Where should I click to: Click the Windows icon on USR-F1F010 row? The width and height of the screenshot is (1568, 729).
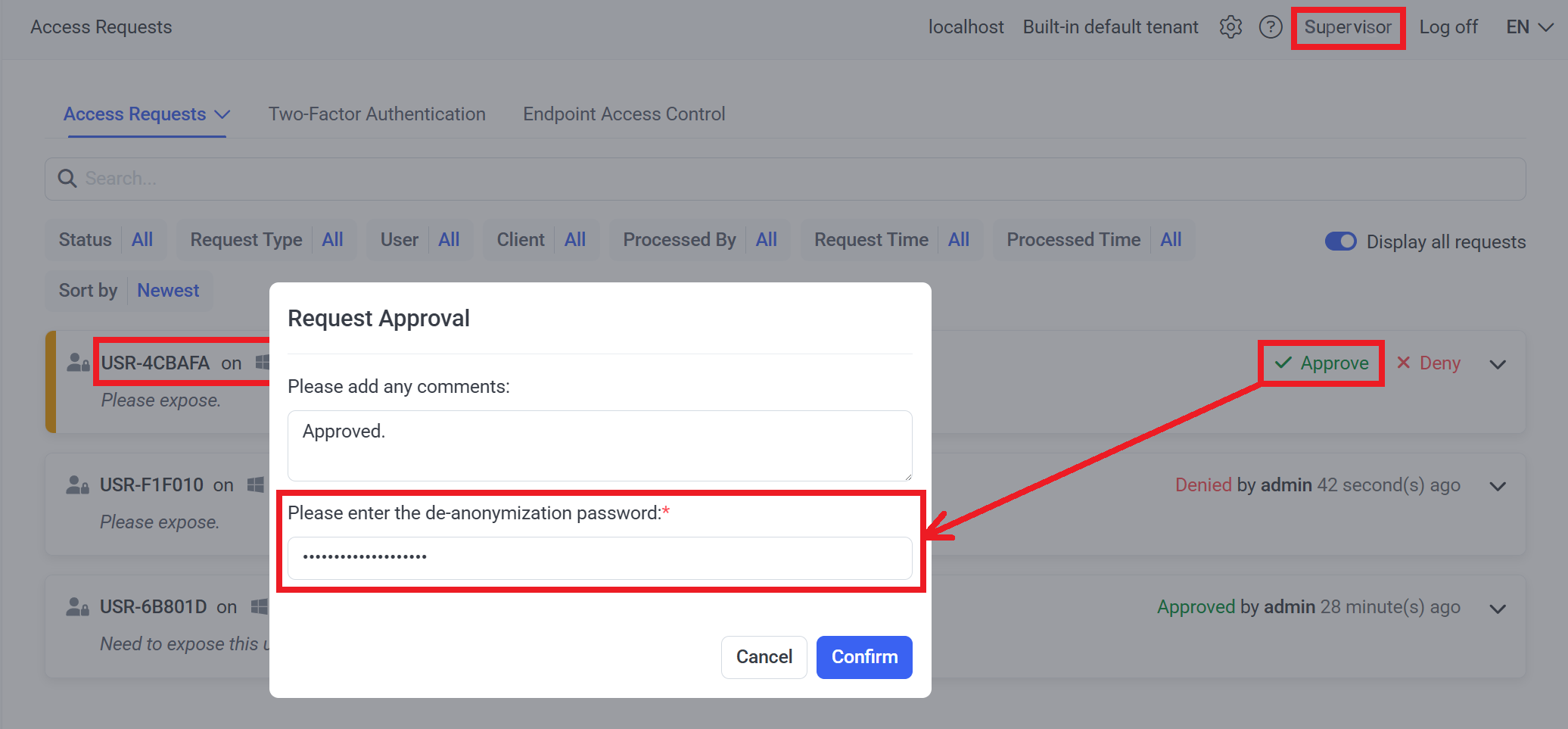pyautogui.click(x=256, y=484)
